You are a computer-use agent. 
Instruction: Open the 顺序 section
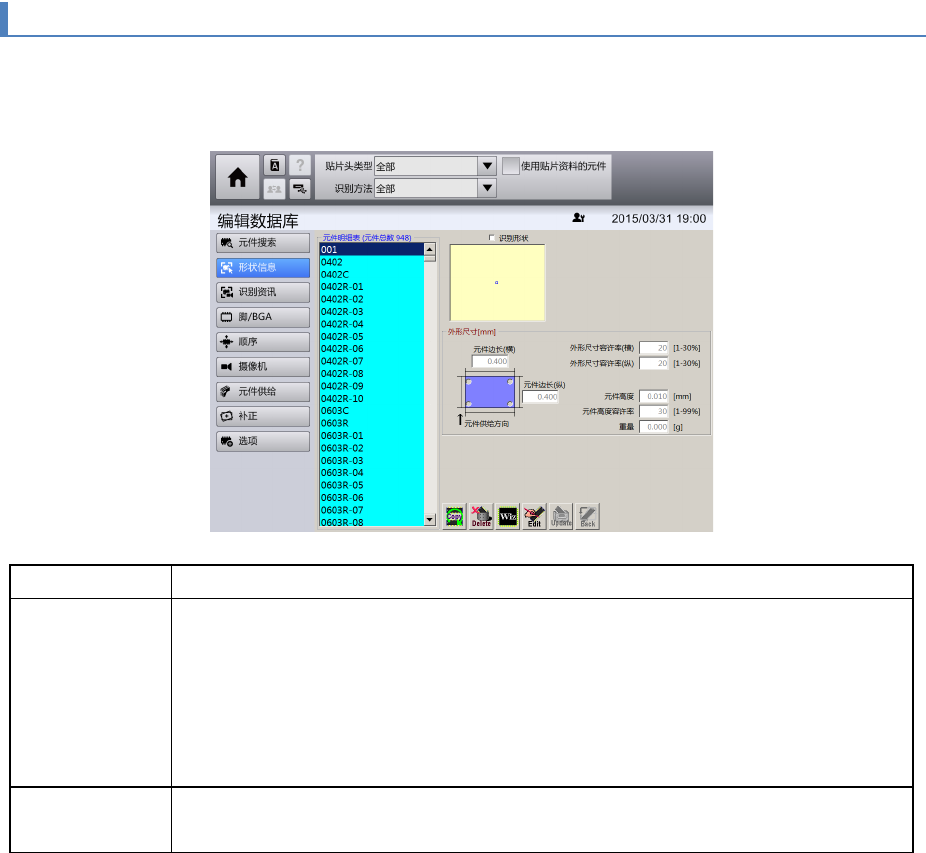point(263,342)
